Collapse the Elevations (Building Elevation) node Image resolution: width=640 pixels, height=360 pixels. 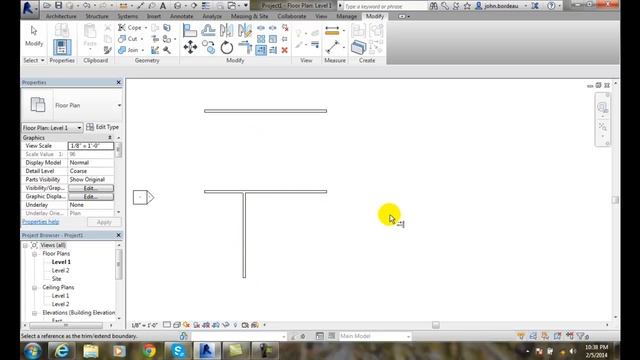pyautogui.click(x=35, y=313)
